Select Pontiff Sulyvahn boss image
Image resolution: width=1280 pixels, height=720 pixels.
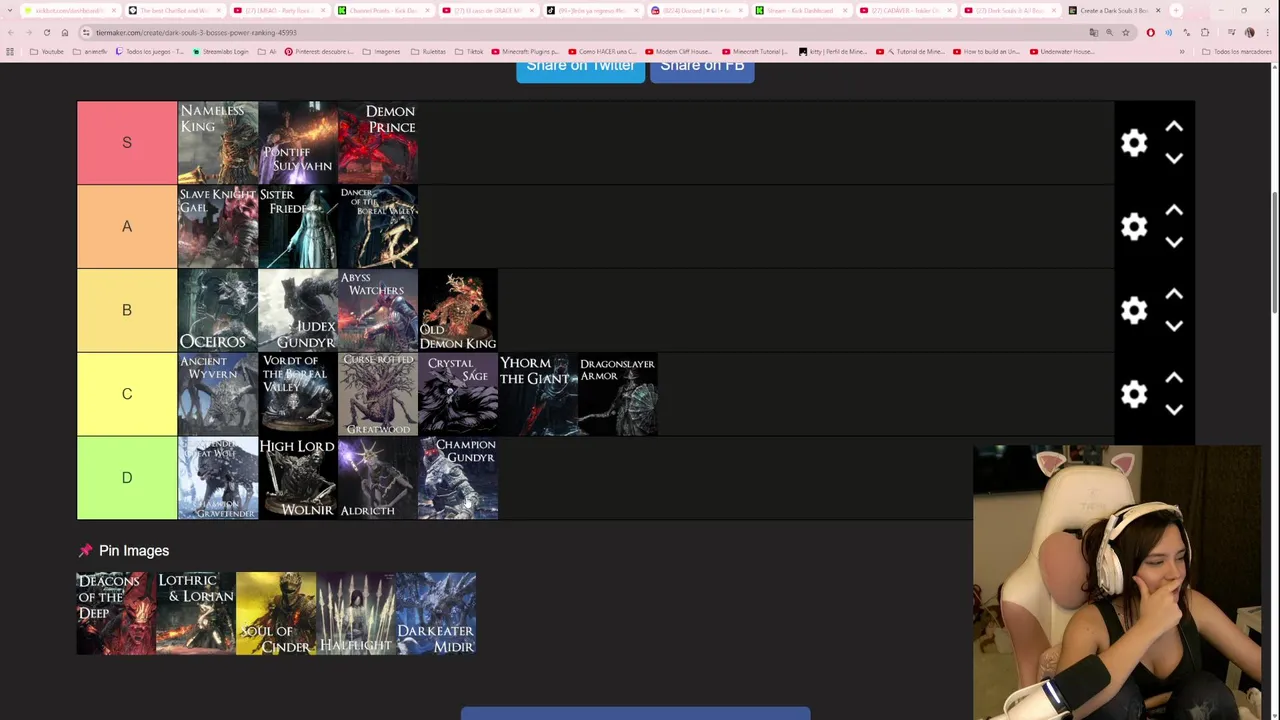click(x=298, y=143)
